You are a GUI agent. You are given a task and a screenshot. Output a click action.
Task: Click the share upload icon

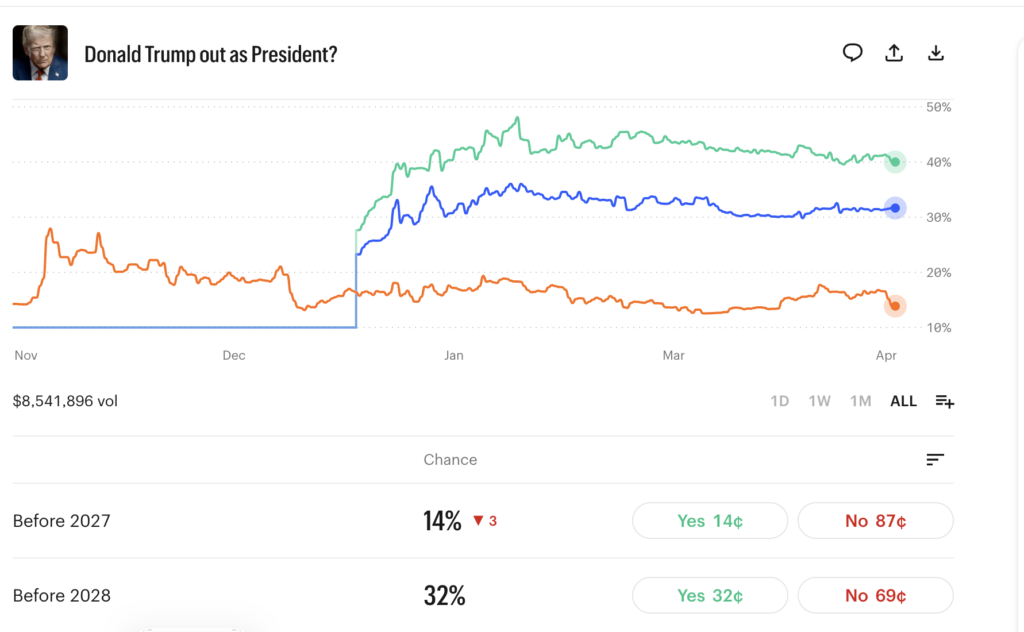894,53
